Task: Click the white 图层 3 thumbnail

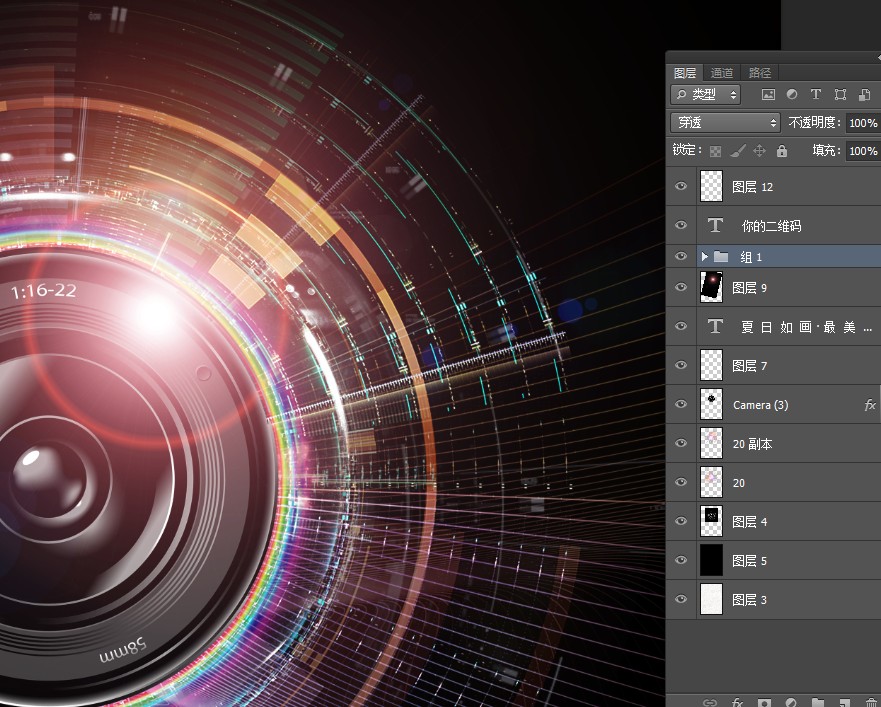Action: [711, 599]
